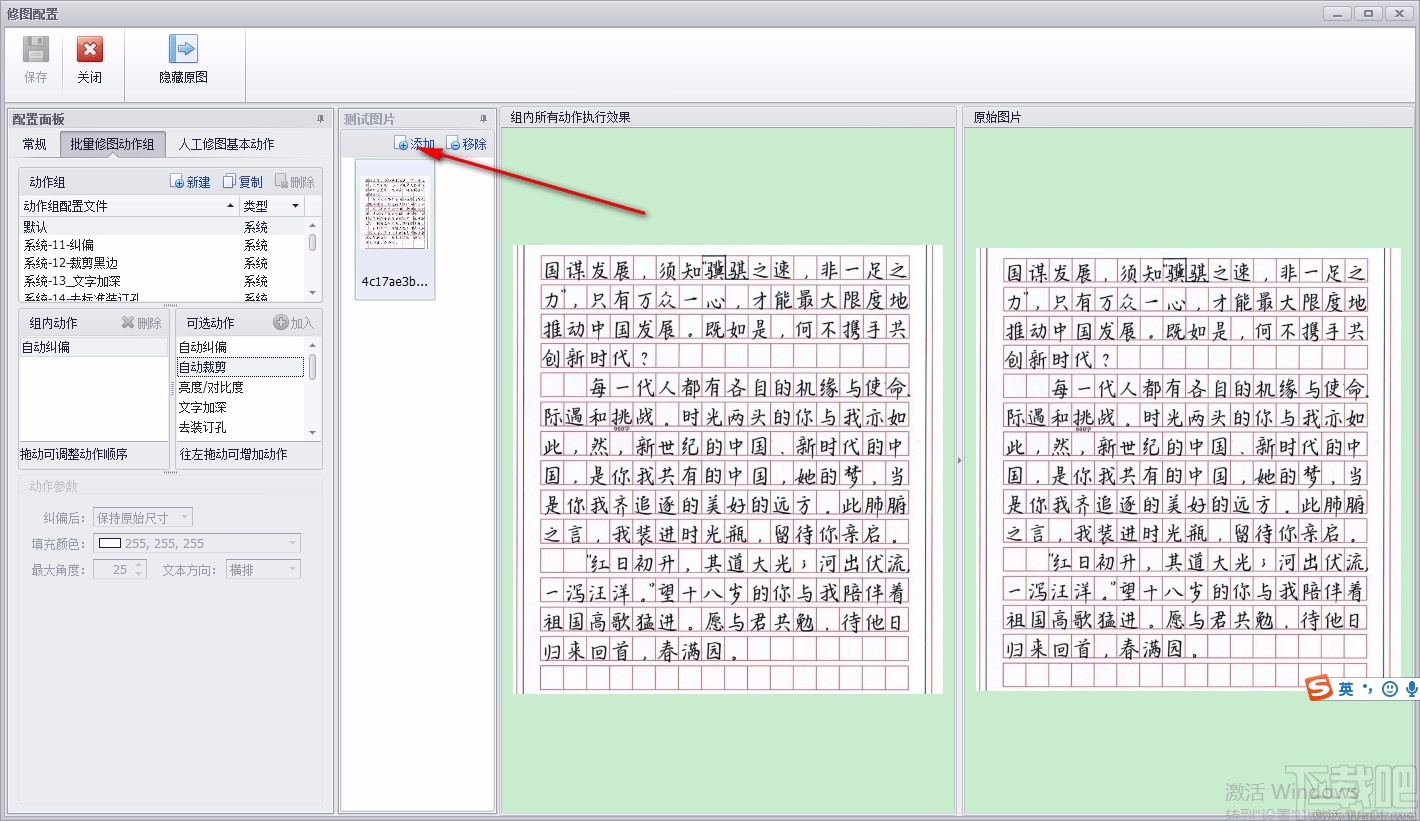The height and width of the screenshot is (821, 1420).
Task: Click the scrollbar of the 动作组 list
Action: click(313, 259)
